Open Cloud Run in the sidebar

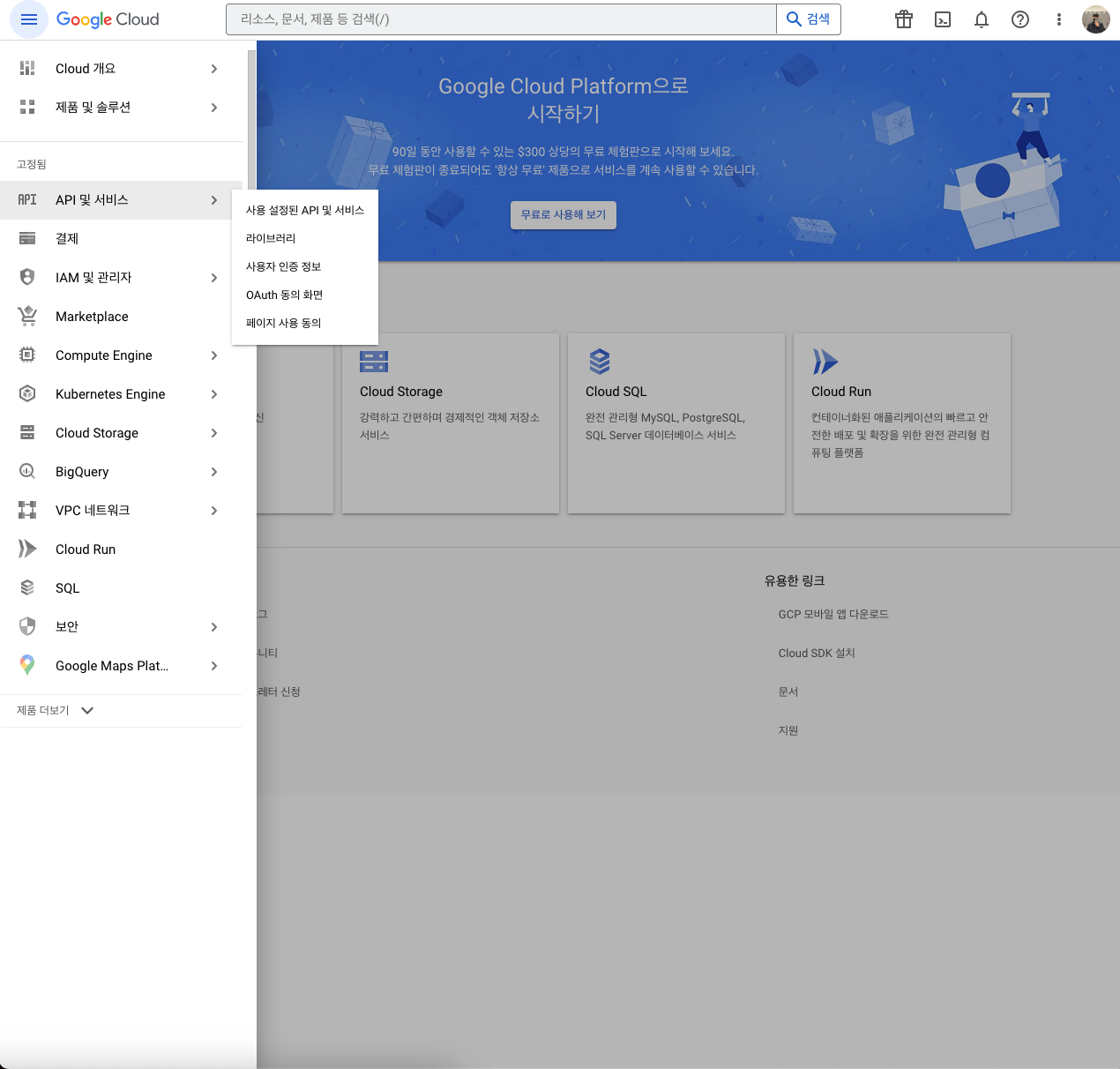121,549
